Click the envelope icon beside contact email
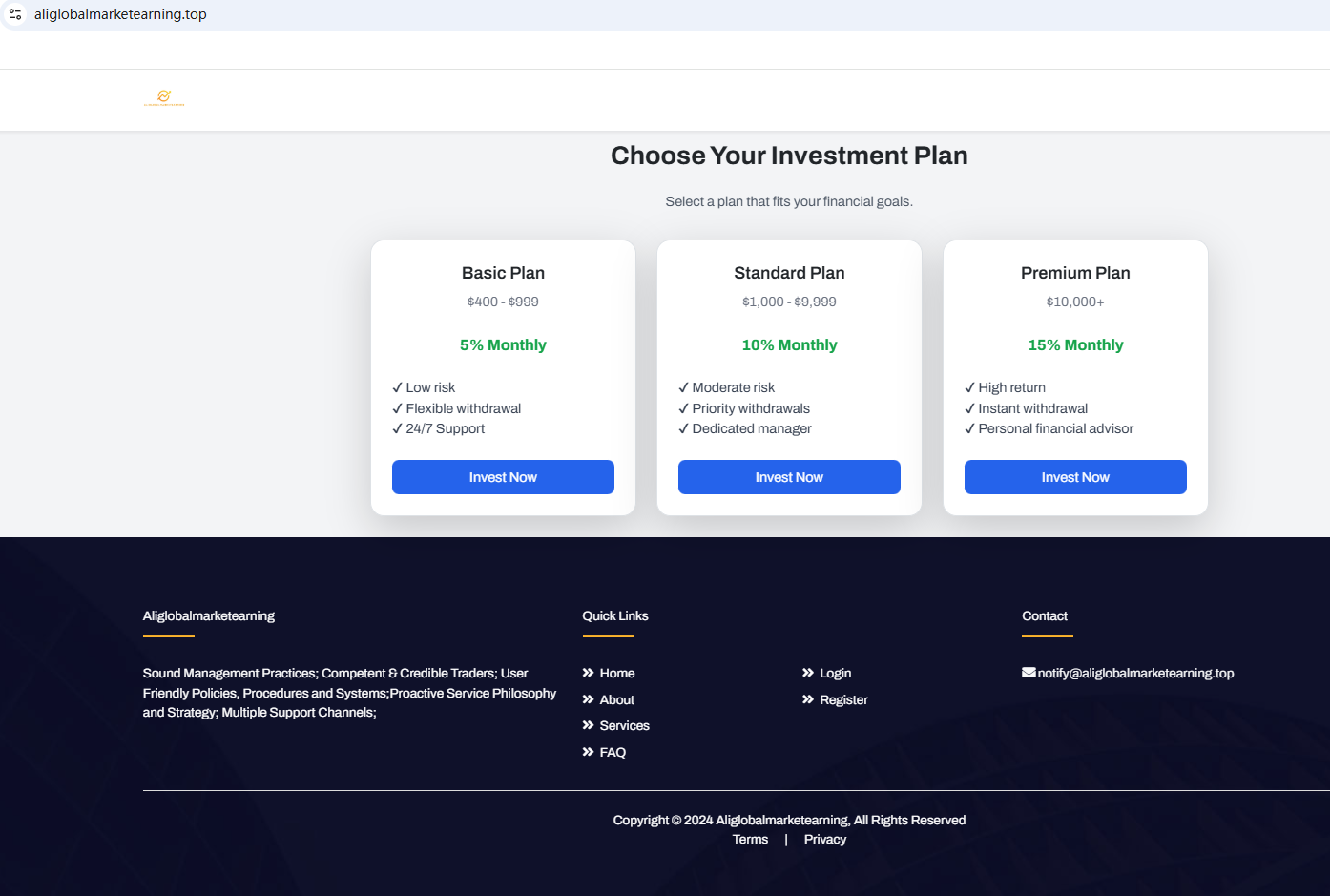This screenshot has width=1330, height=896. [x=1029, y=673]
